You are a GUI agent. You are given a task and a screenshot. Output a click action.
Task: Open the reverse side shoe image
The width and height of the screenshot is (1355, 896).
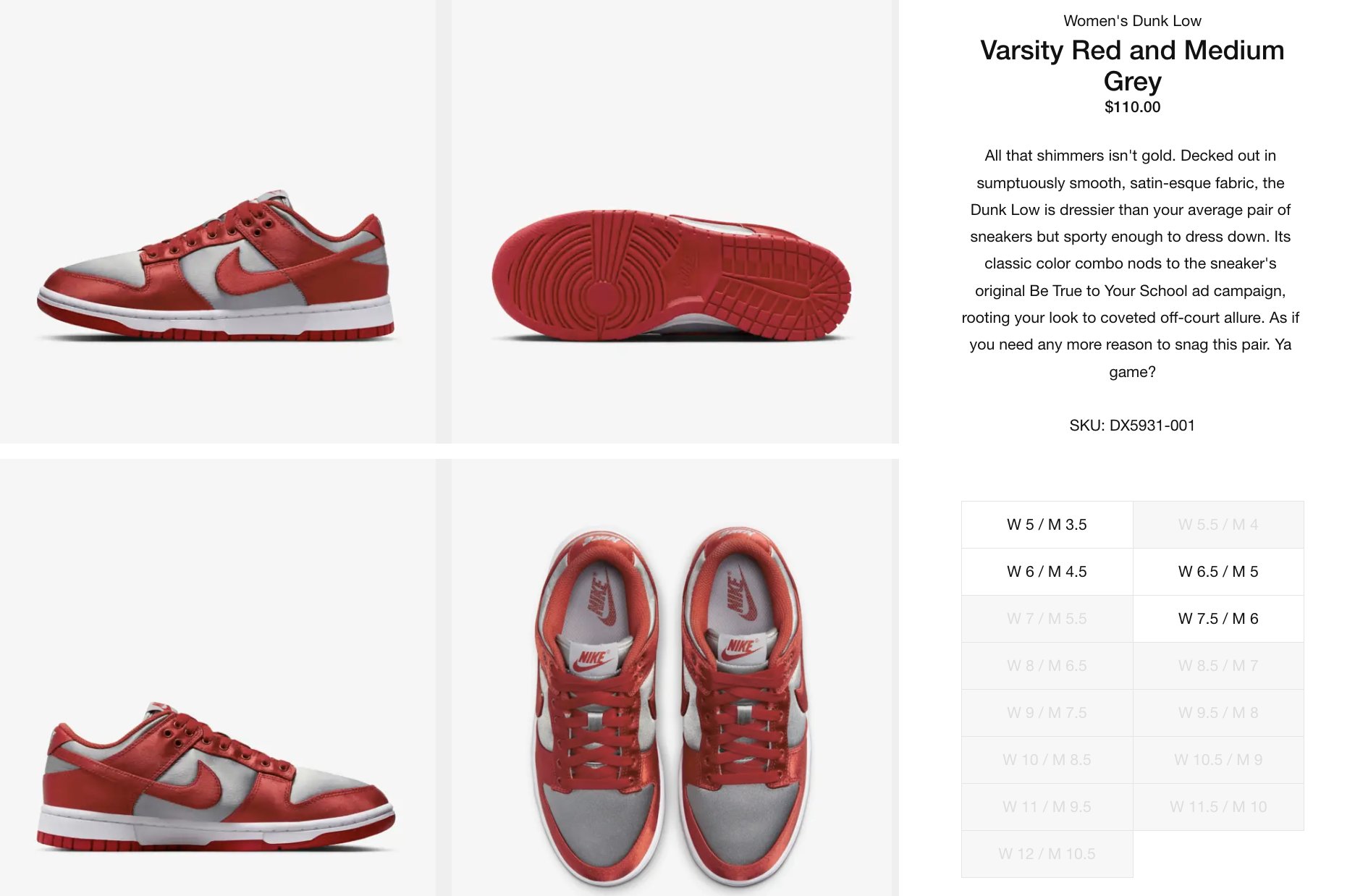(x=217, y=677)
